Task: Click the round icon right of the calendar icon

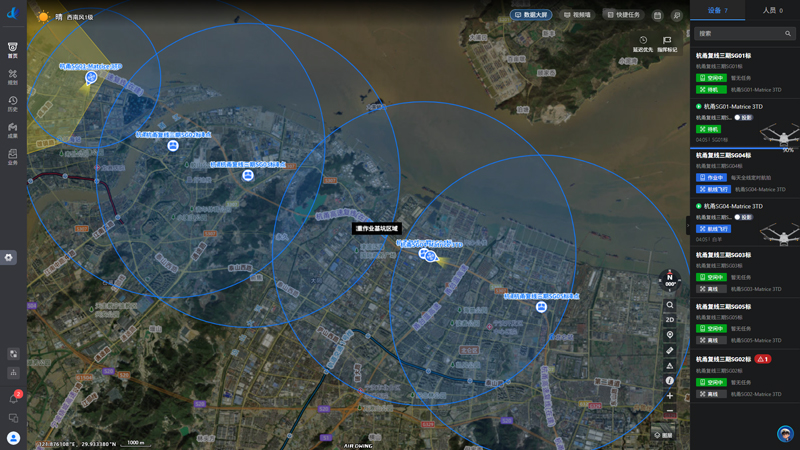Action: (677, 15)
